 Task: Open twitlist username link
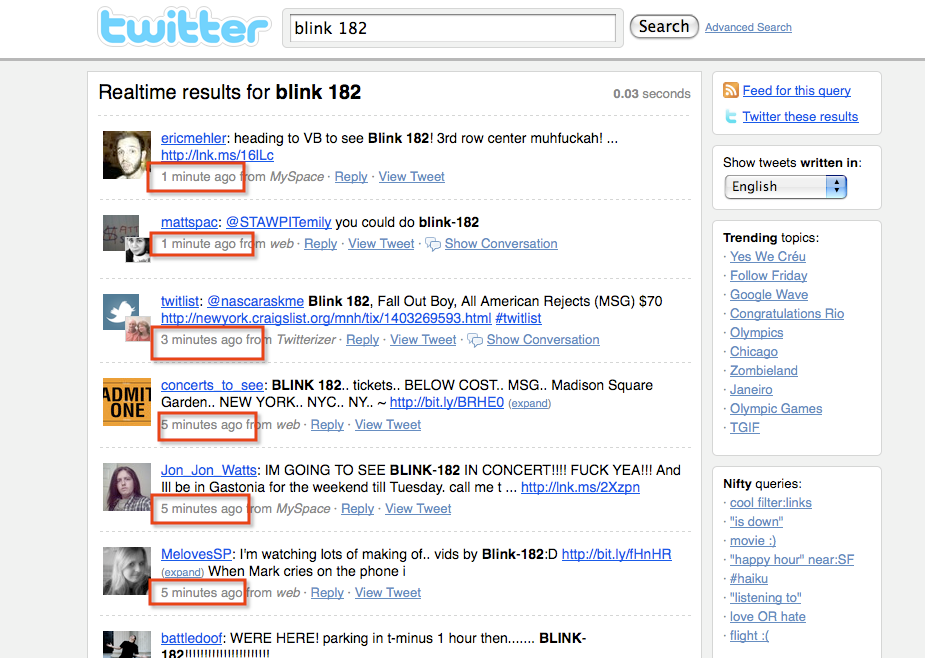(x=180, y=301)
